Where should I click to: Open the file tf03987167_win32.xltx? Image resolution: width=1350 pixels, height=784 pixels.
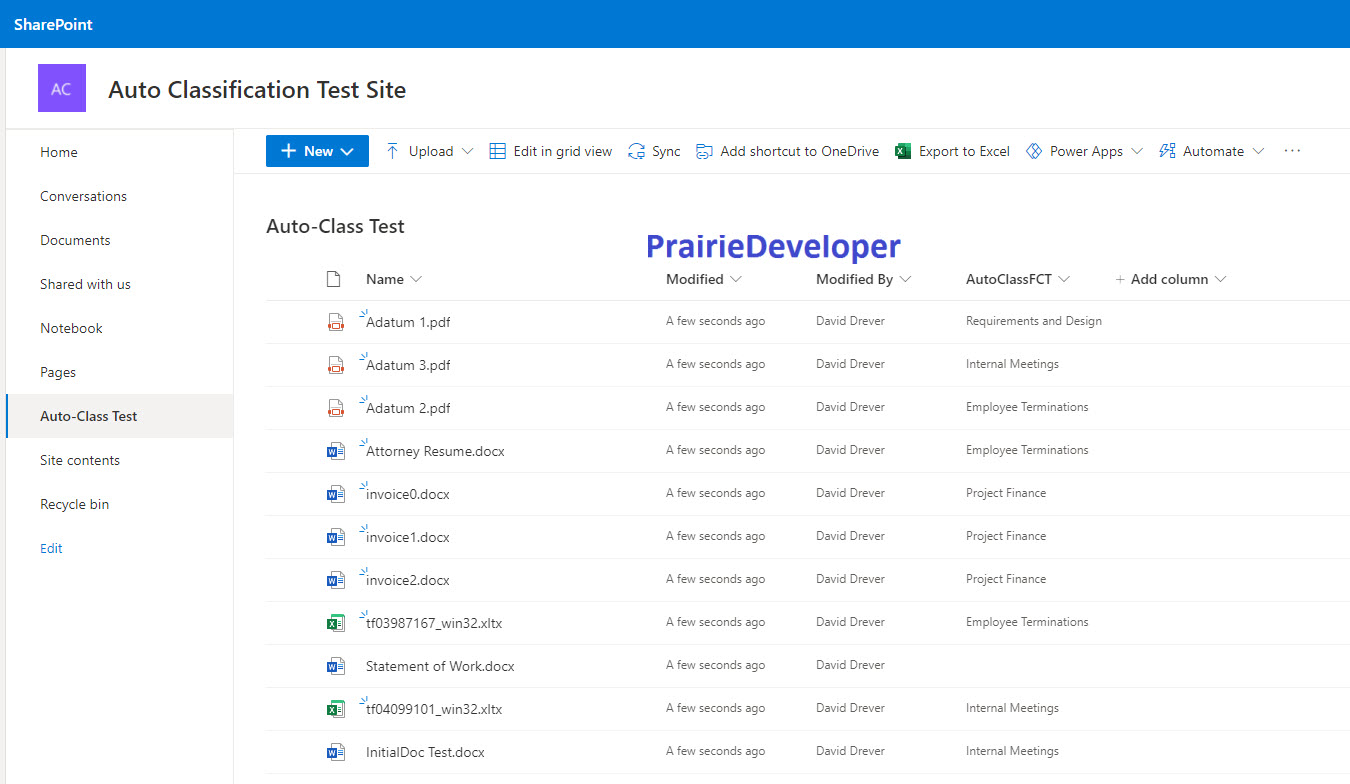434,623
